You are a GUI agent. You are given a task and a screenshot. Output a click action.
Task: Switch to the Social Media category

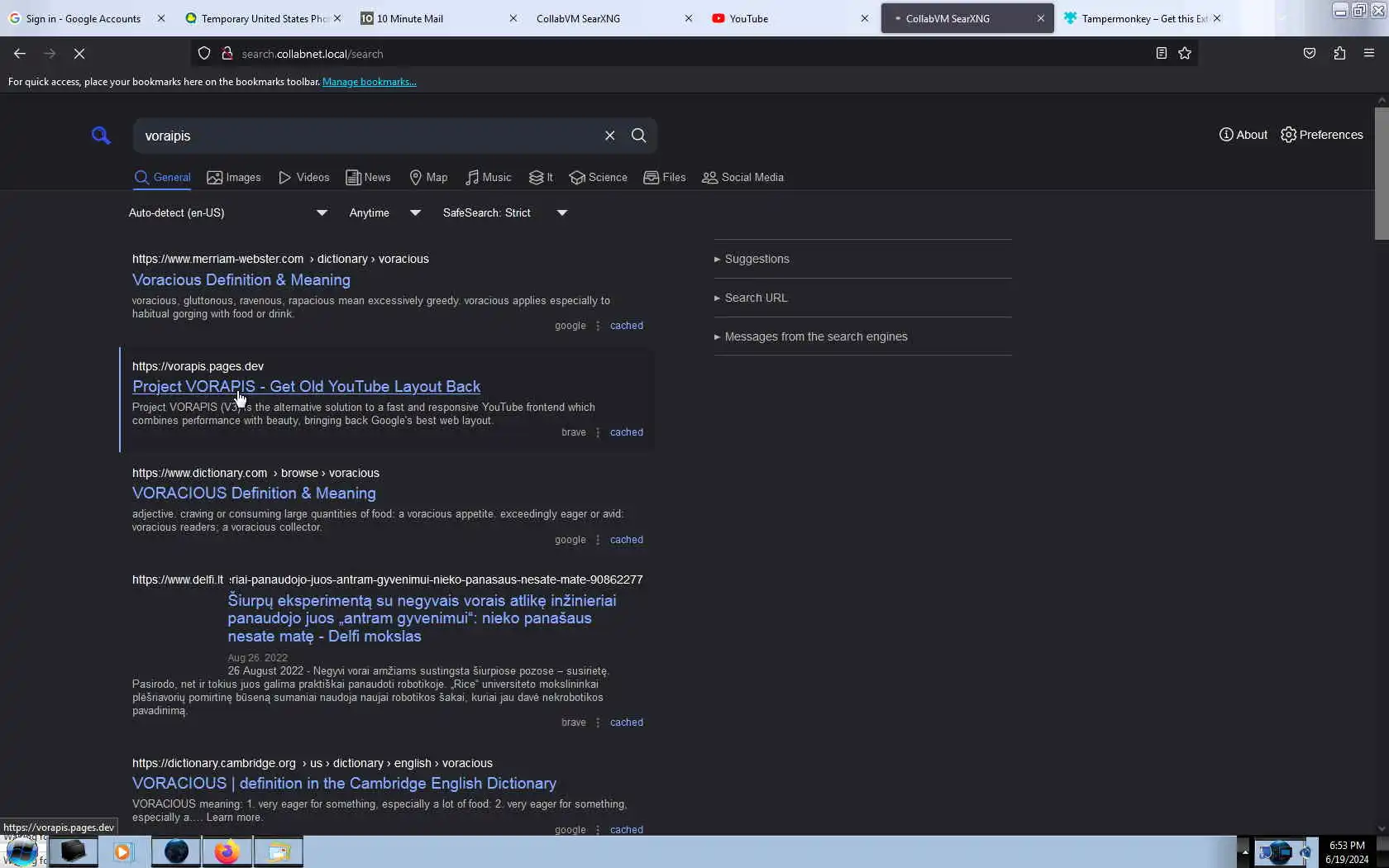(742, 178)
